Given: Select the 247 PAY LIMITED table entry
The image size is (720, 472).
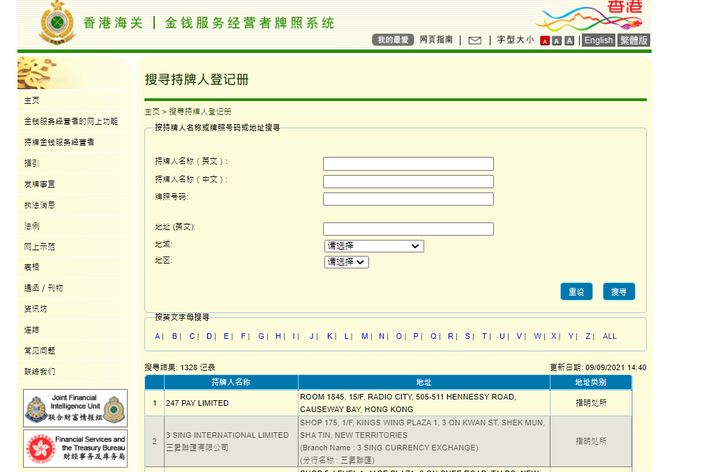Looking at the screenshot, I should pos(197,403).
